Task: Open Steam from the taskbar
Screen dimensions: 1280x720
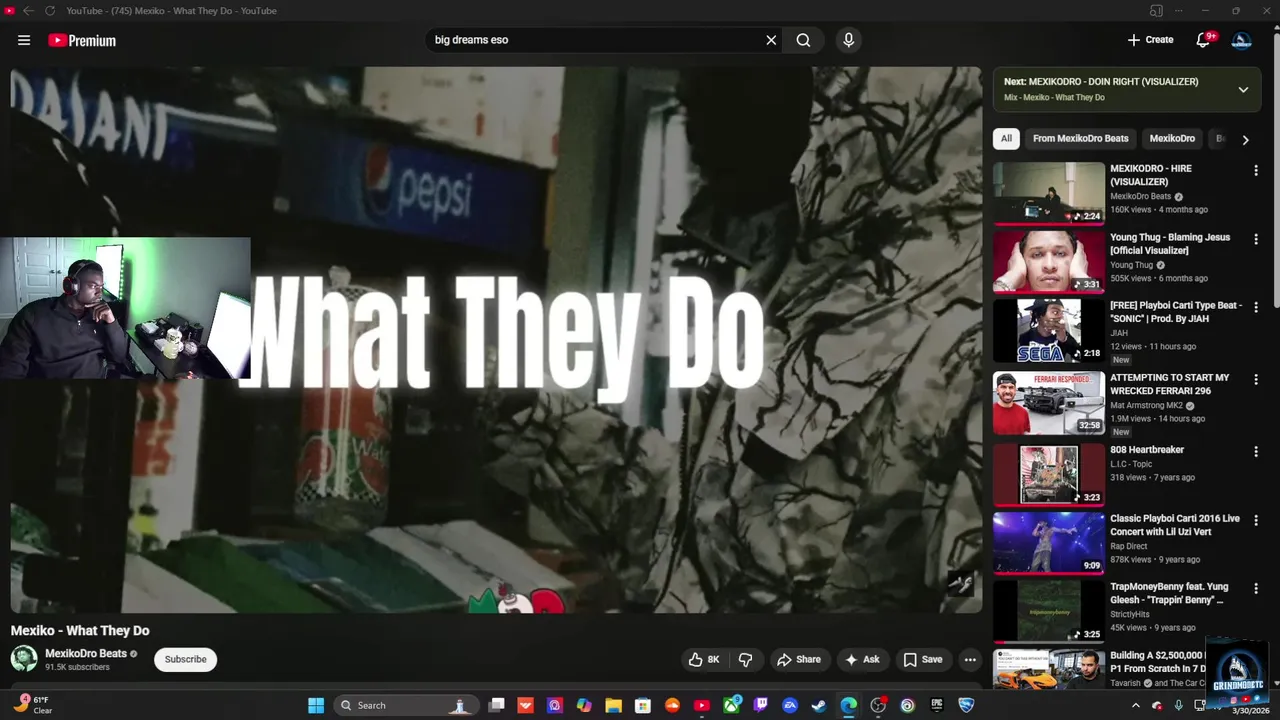Action: click(x=819, y=705)
